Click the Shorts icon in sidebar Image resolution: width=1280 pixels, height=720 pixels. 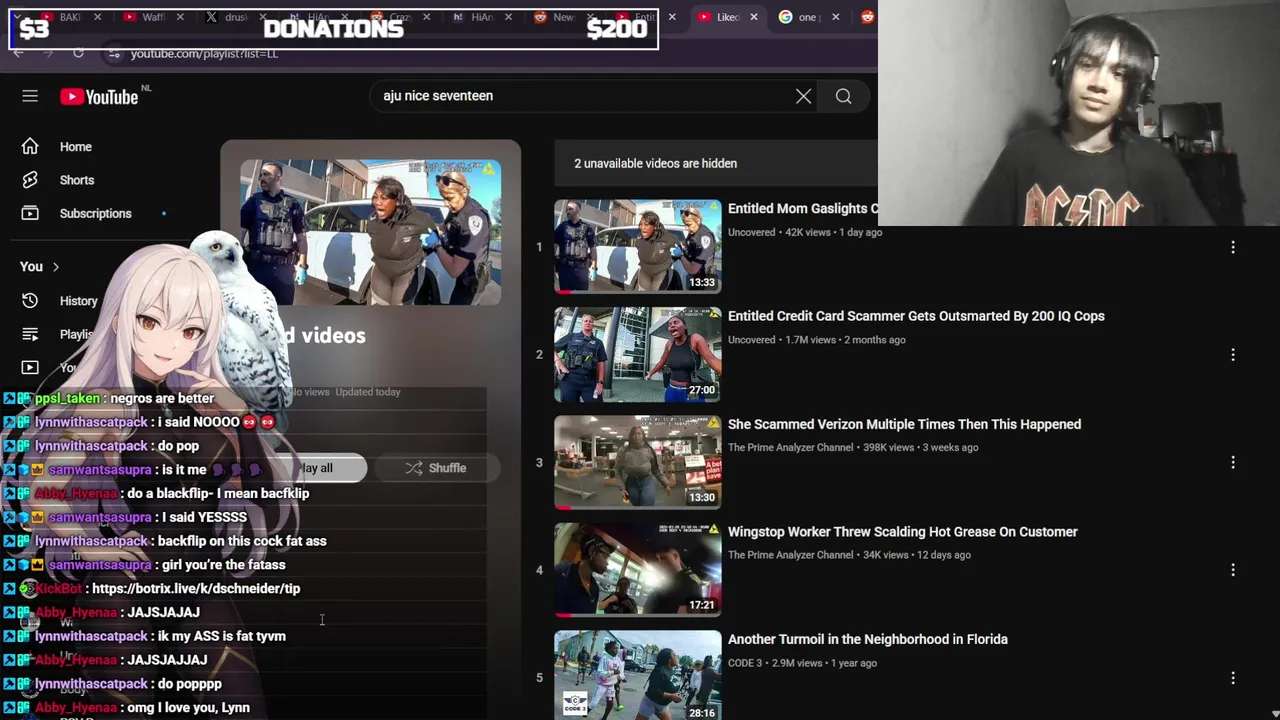click(30, 180)
